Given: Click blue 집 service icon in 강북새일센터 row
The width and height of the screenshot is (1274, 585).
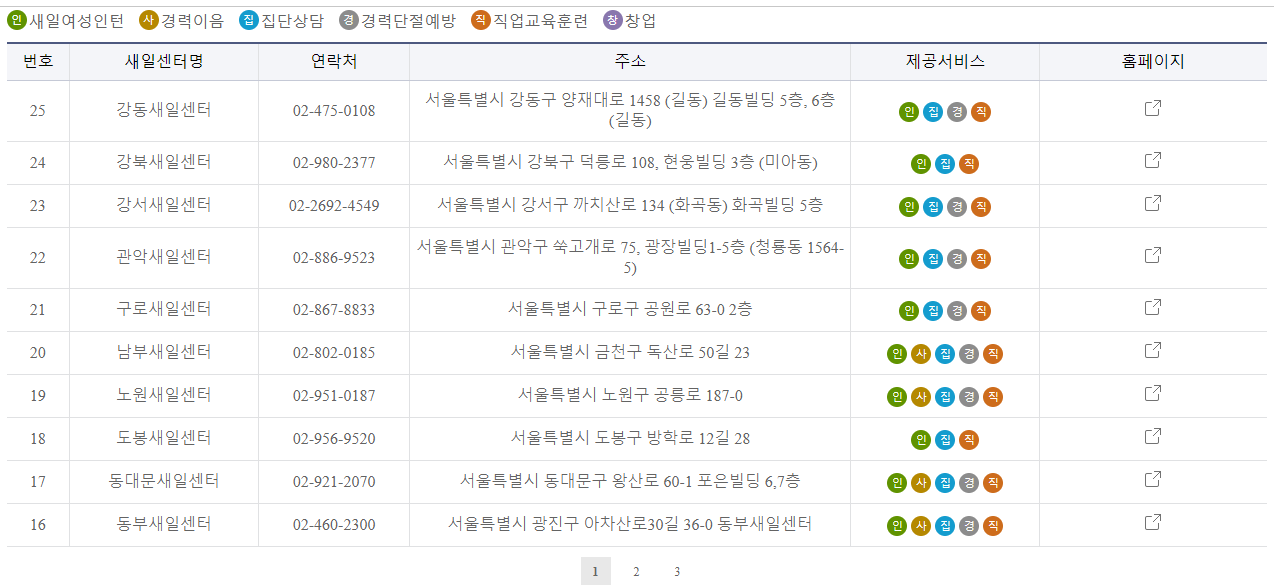Looking at the screenshot, I should [x=945, y=164].
